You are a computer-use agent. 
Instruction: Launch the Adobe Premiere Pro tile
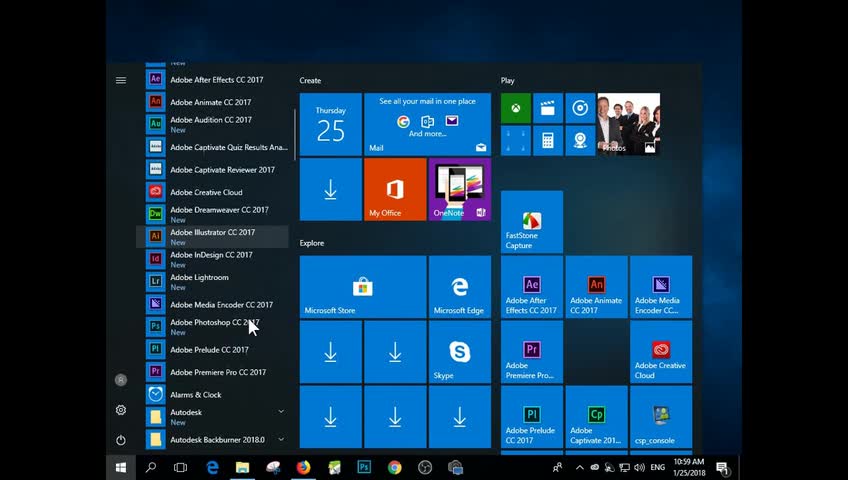point(532,352)
